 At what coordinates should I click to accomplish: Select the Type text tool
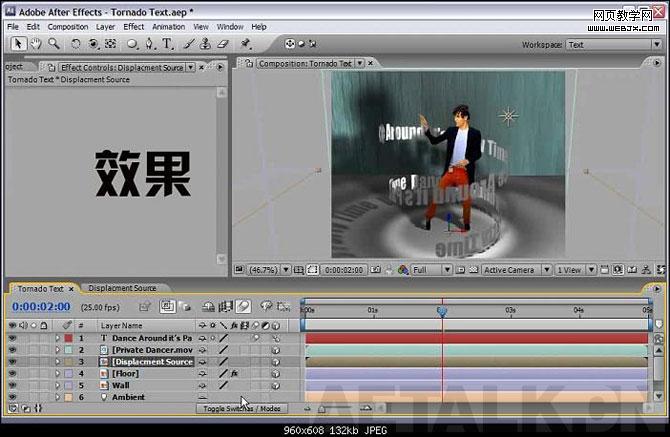(x=167, y=44)
